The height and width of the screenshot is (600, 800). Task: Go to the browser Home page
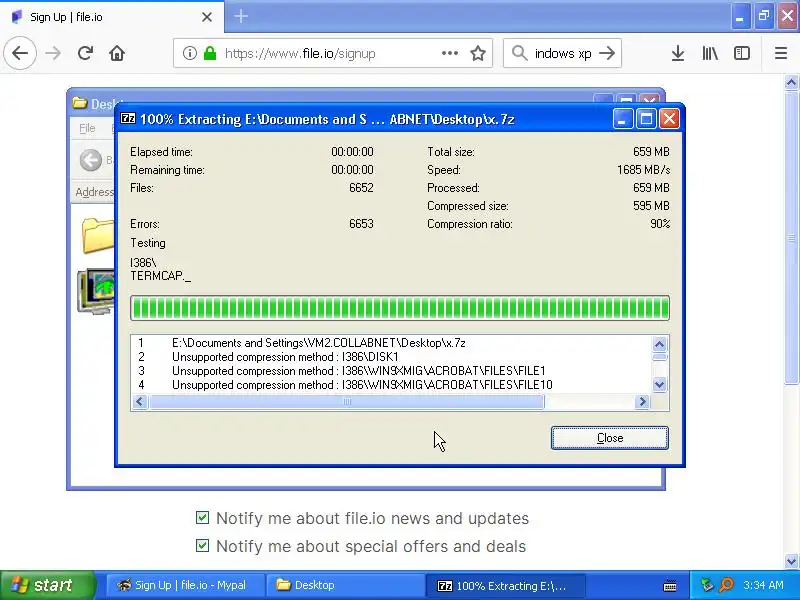[117, 53]
